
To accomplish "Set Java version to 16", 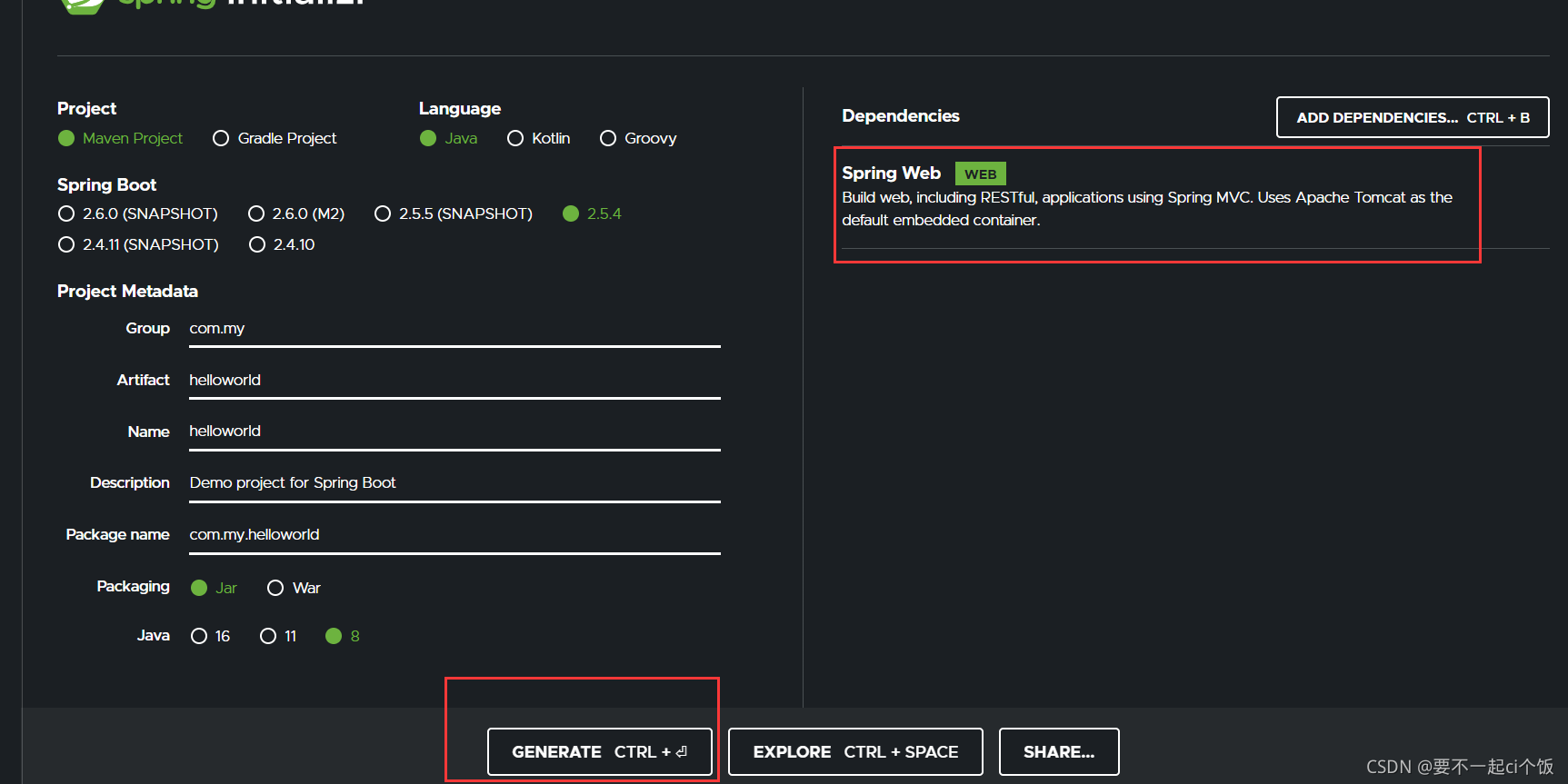I will (x=210, y=636).
